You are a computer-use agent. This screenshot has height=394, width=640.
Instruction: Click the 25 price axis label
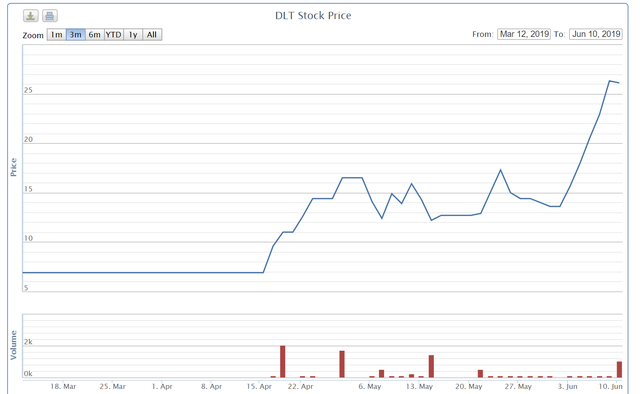click(x=28, y=90)
